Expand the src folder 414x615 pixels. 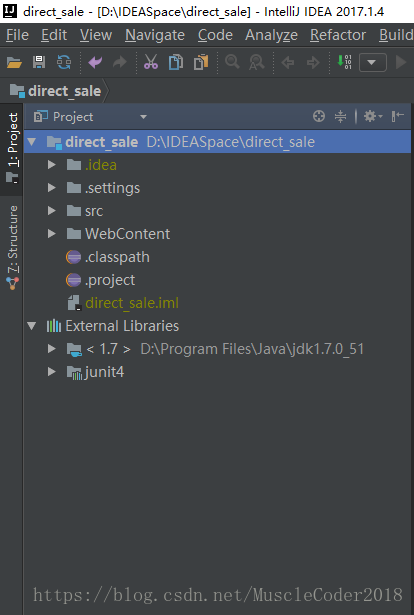click(51, 211)
